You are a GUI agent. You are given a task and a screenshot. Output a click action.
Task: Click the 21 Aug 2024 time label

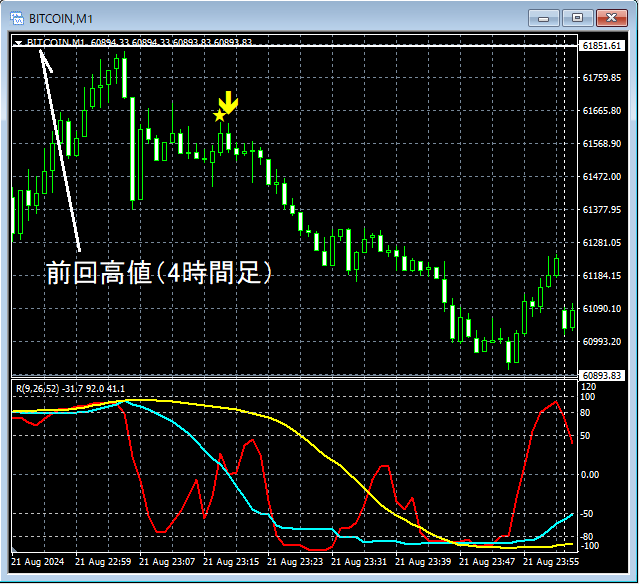click(38, 562)
